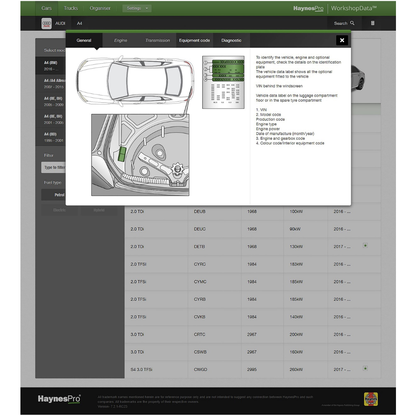The height and width of the screenshot is (416, 416).
Task: Click the magnifier icon next to Search
Action: coord(352,23)
